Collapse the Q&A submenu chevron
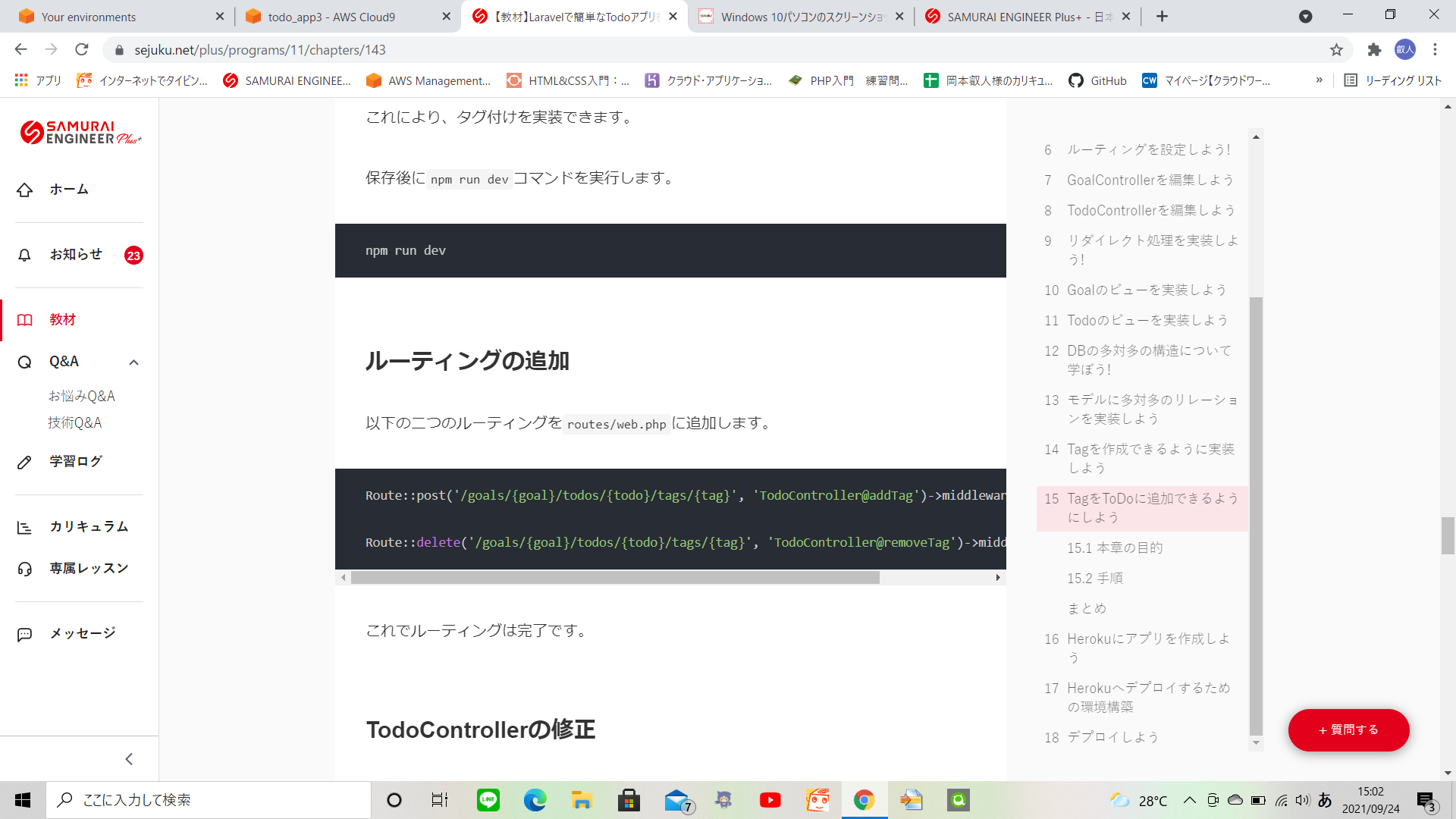Image resolution: width=1456 pixels, height=819 pixels. point(134,362)
